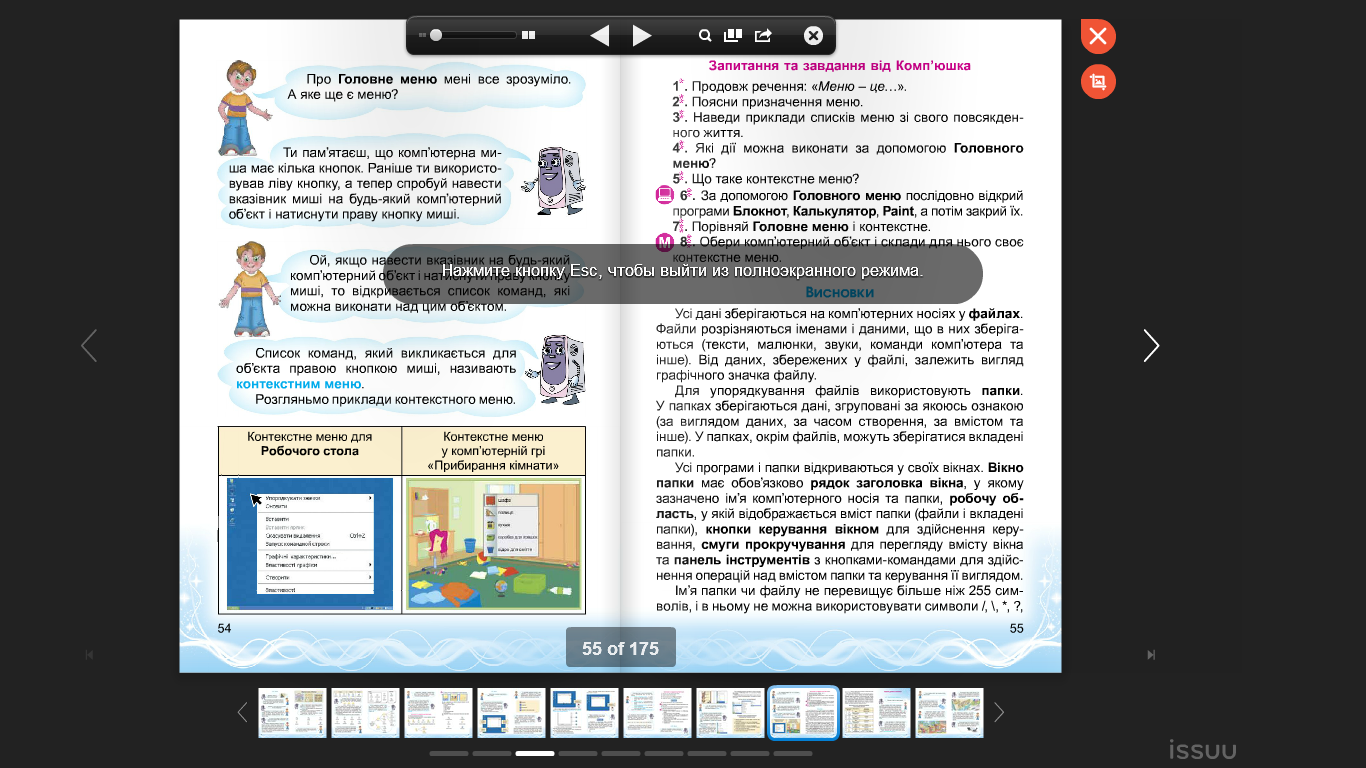This screenshot has width=1366, height=768.
Task: Click the pink computer icon beside task 6
Action: pos(665,195)
